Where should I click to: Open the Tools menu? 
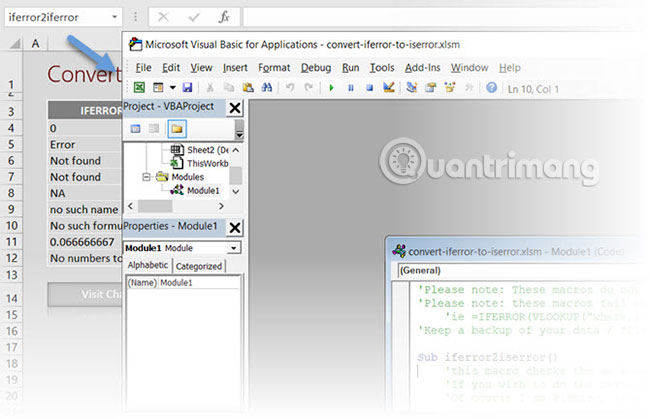click(x=382, y=68)
